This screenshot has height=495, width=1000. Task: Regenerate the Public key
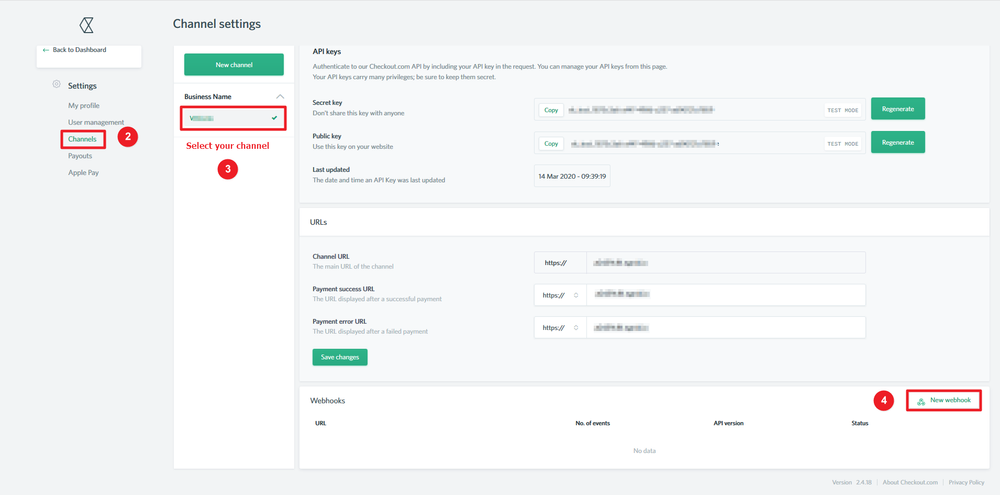click(898, 142)
